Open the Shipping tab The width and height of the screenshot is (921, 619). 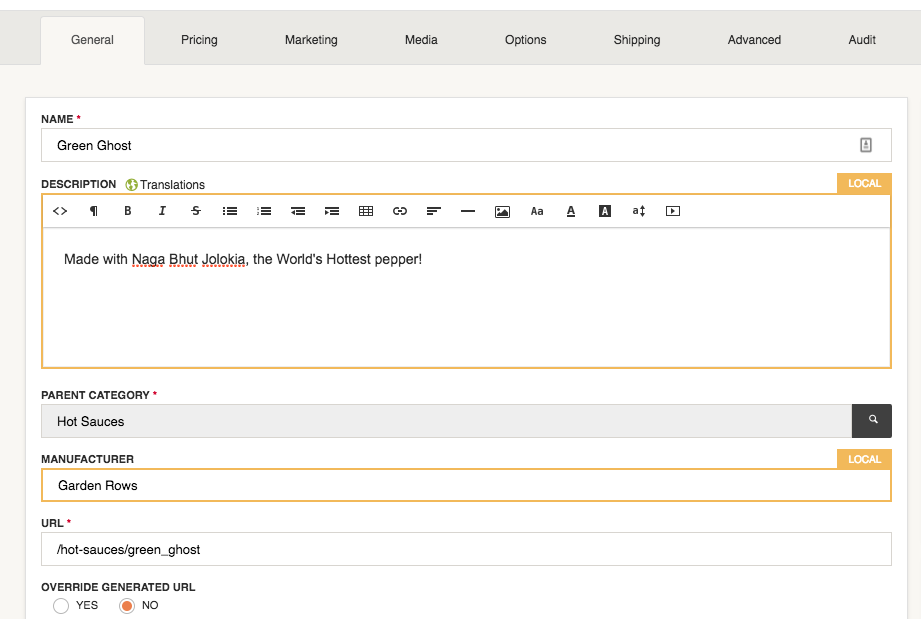637,40
